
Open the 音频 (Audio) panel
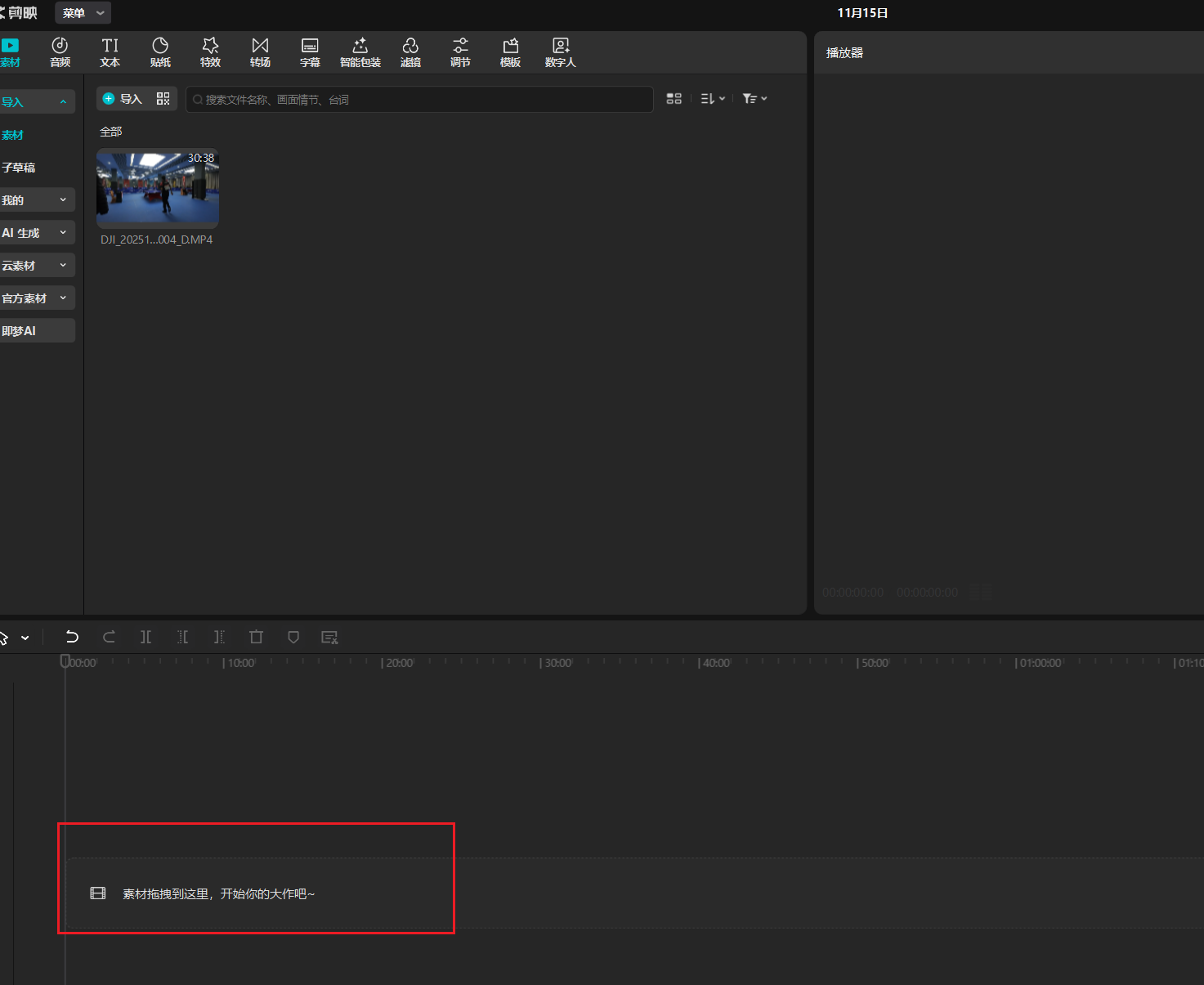pyautogui.click(x=60, y=52)
